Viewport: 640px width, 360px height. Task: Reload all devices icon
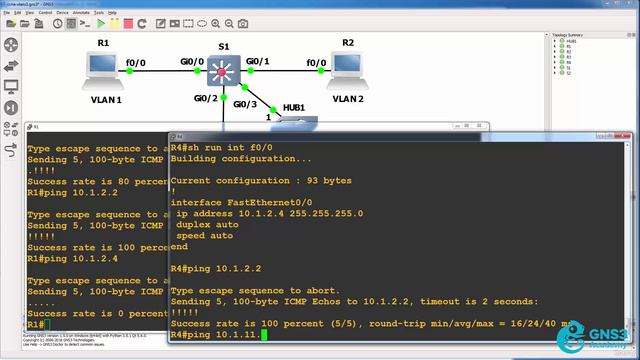point(142,24)
